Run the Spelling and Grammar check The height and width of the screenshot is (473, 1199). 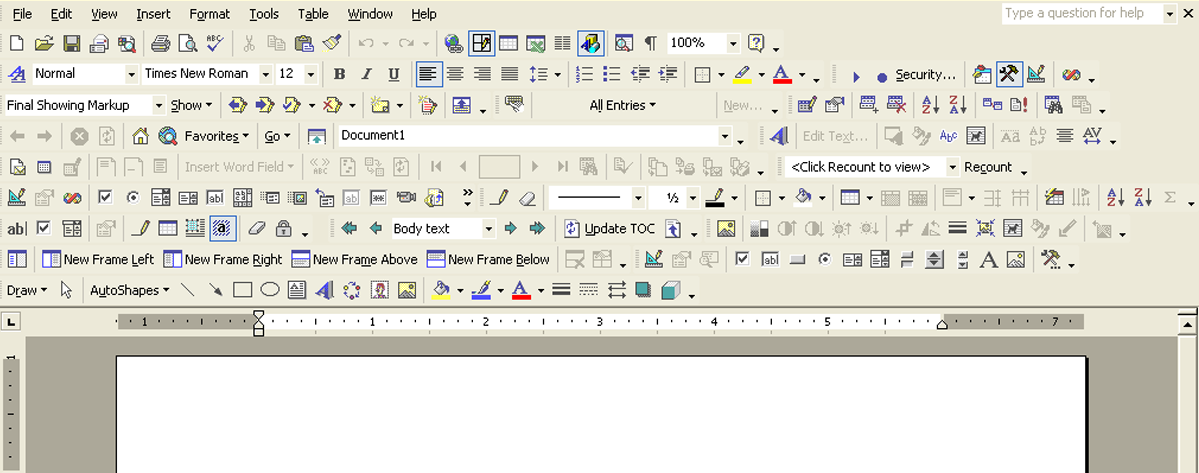[x=214, y=43]
